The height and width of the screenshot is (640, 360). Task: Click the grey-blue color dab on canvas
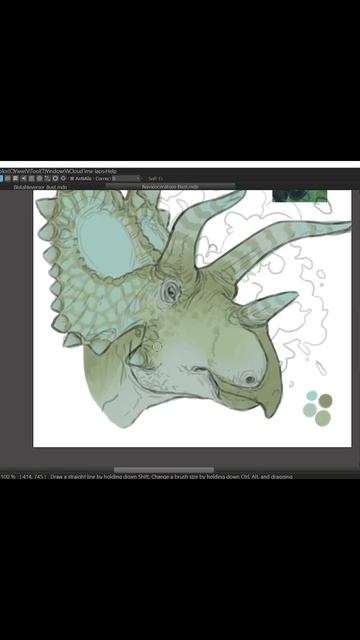[310, 409]
